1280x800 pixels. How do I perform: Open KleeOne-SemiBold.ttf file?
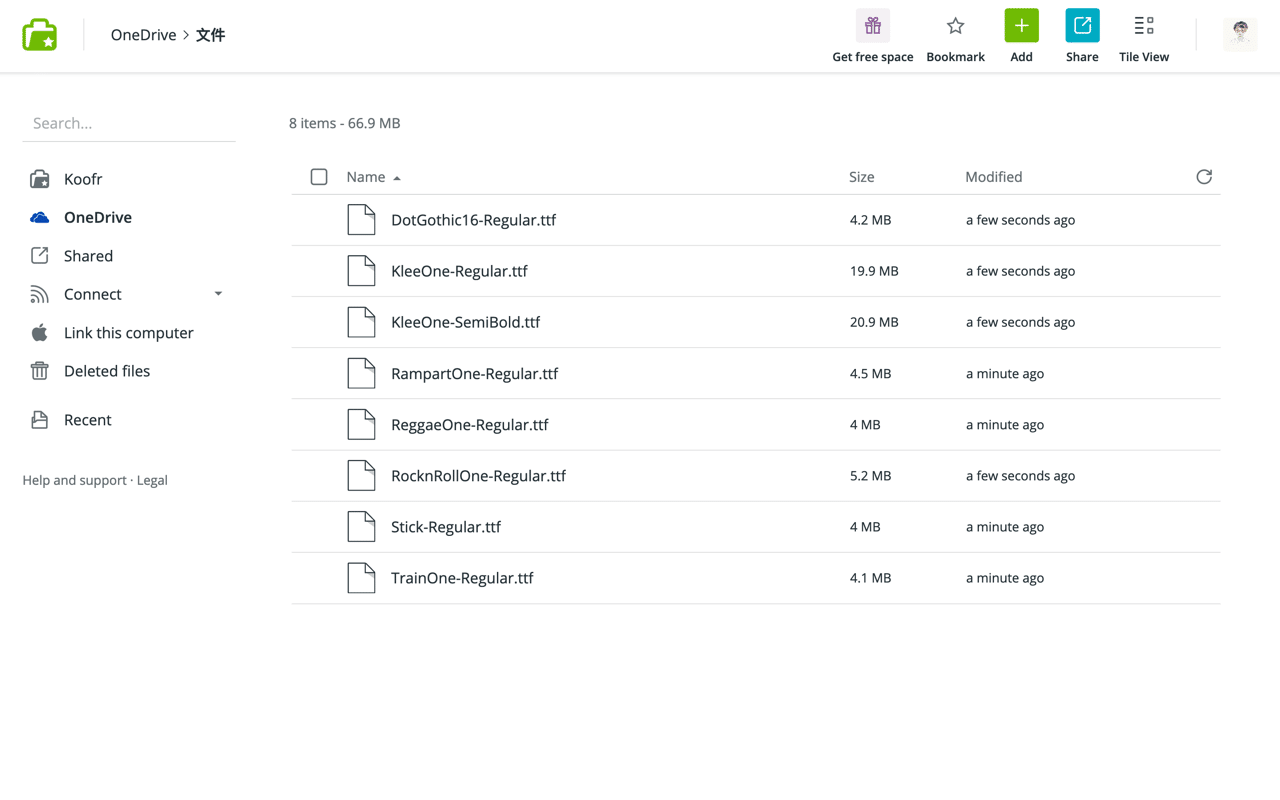coord(465,322)
